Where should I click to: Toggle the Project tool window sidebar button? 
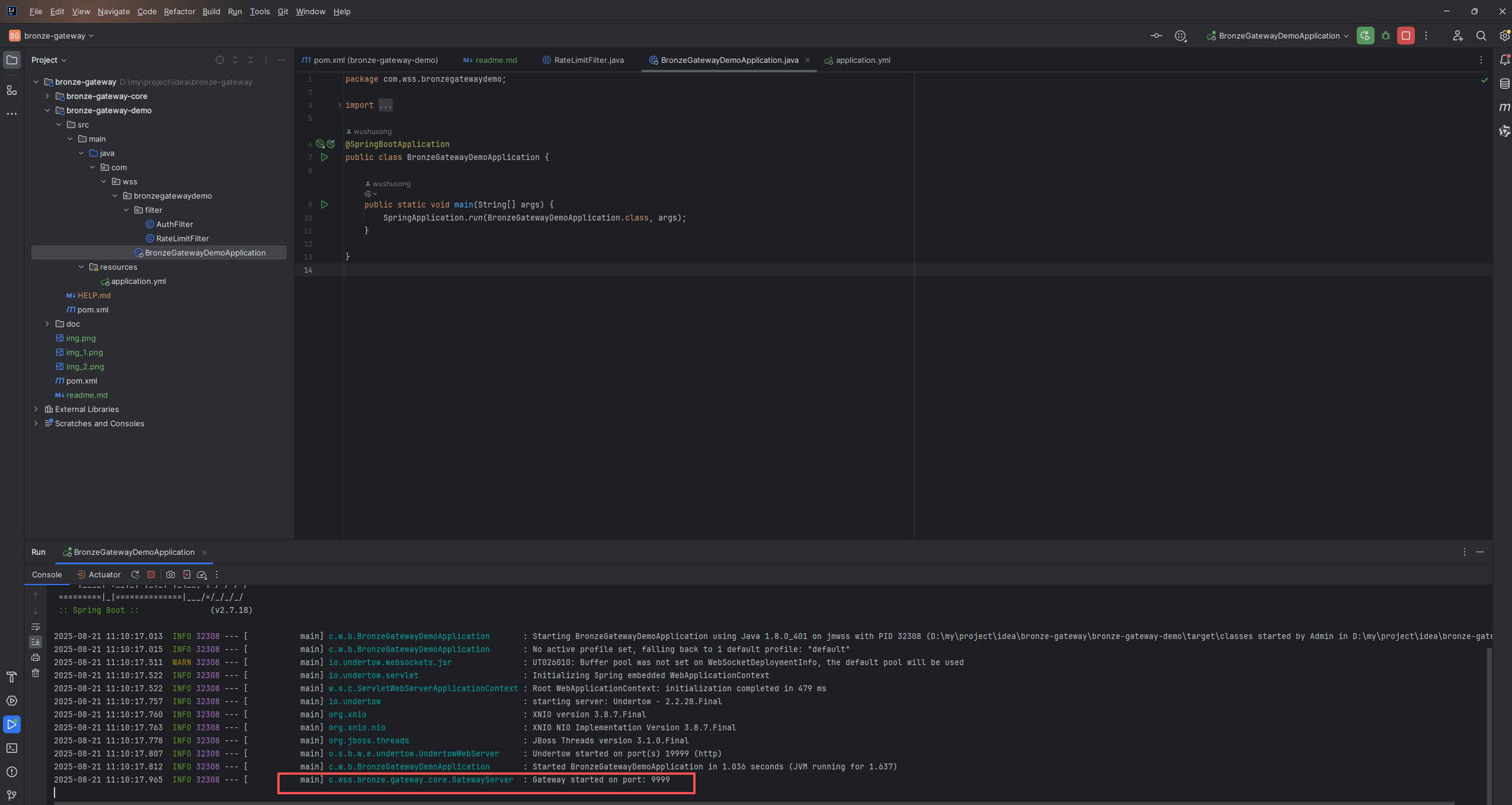[12, 60]
